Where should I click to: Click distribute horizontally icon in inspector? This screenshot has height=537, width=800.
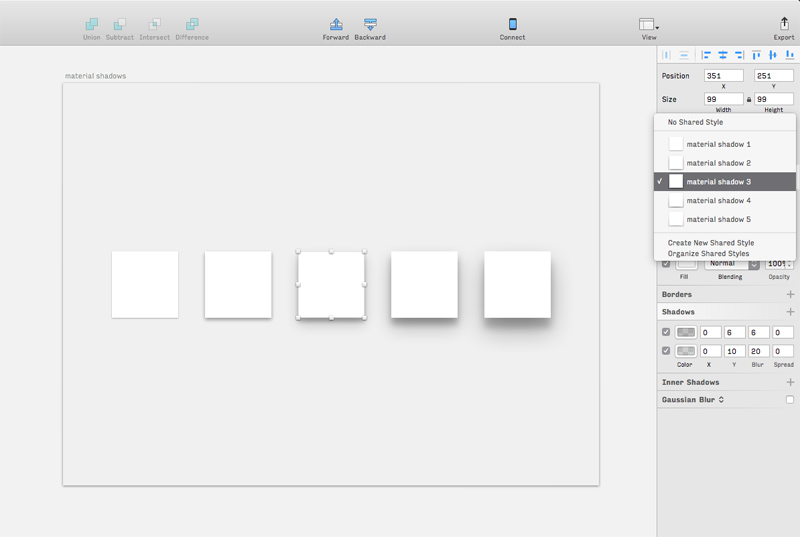click(666, 55)
